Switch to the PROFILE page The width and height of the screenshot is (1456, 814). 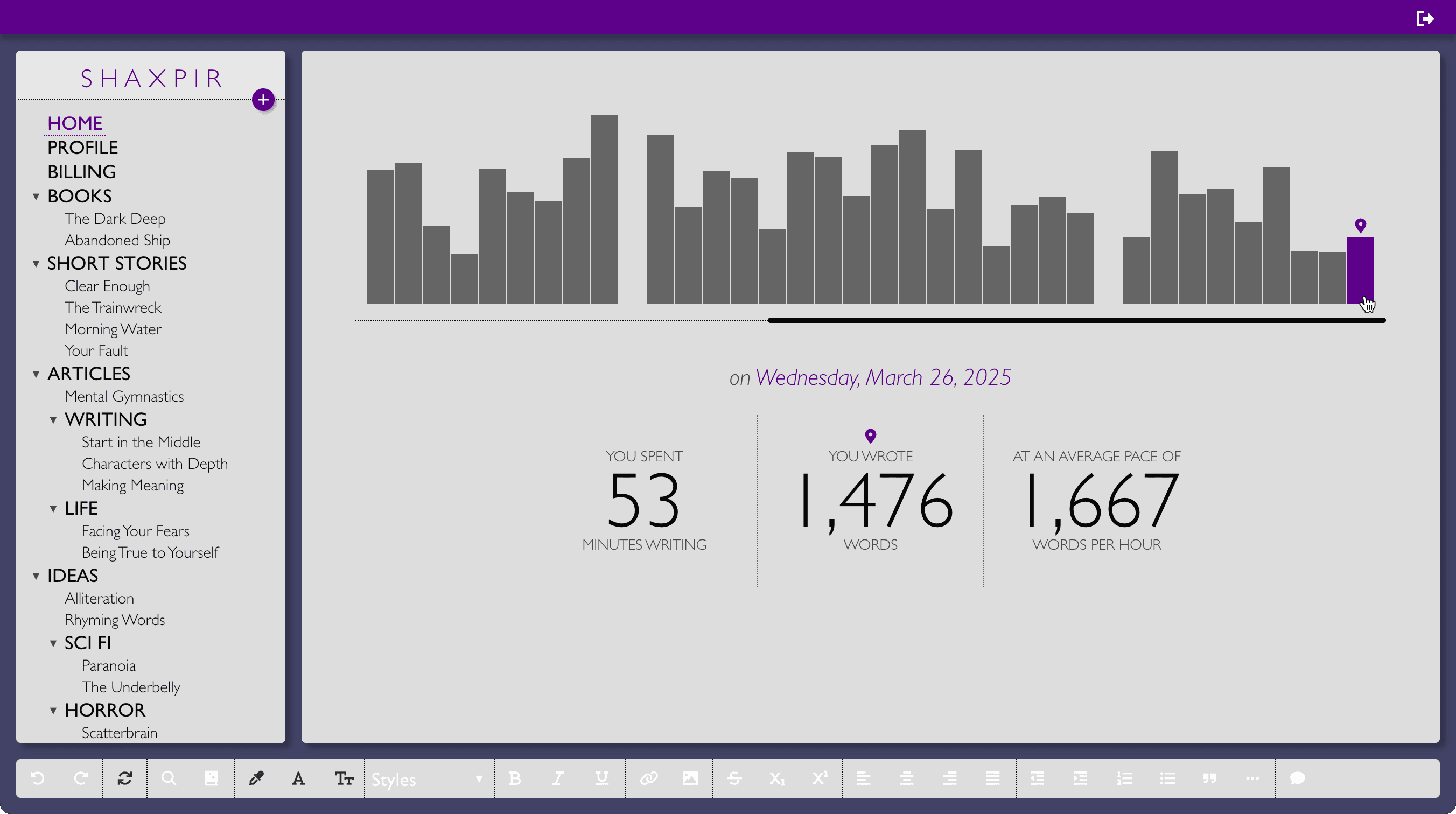[x=82, y=148]
